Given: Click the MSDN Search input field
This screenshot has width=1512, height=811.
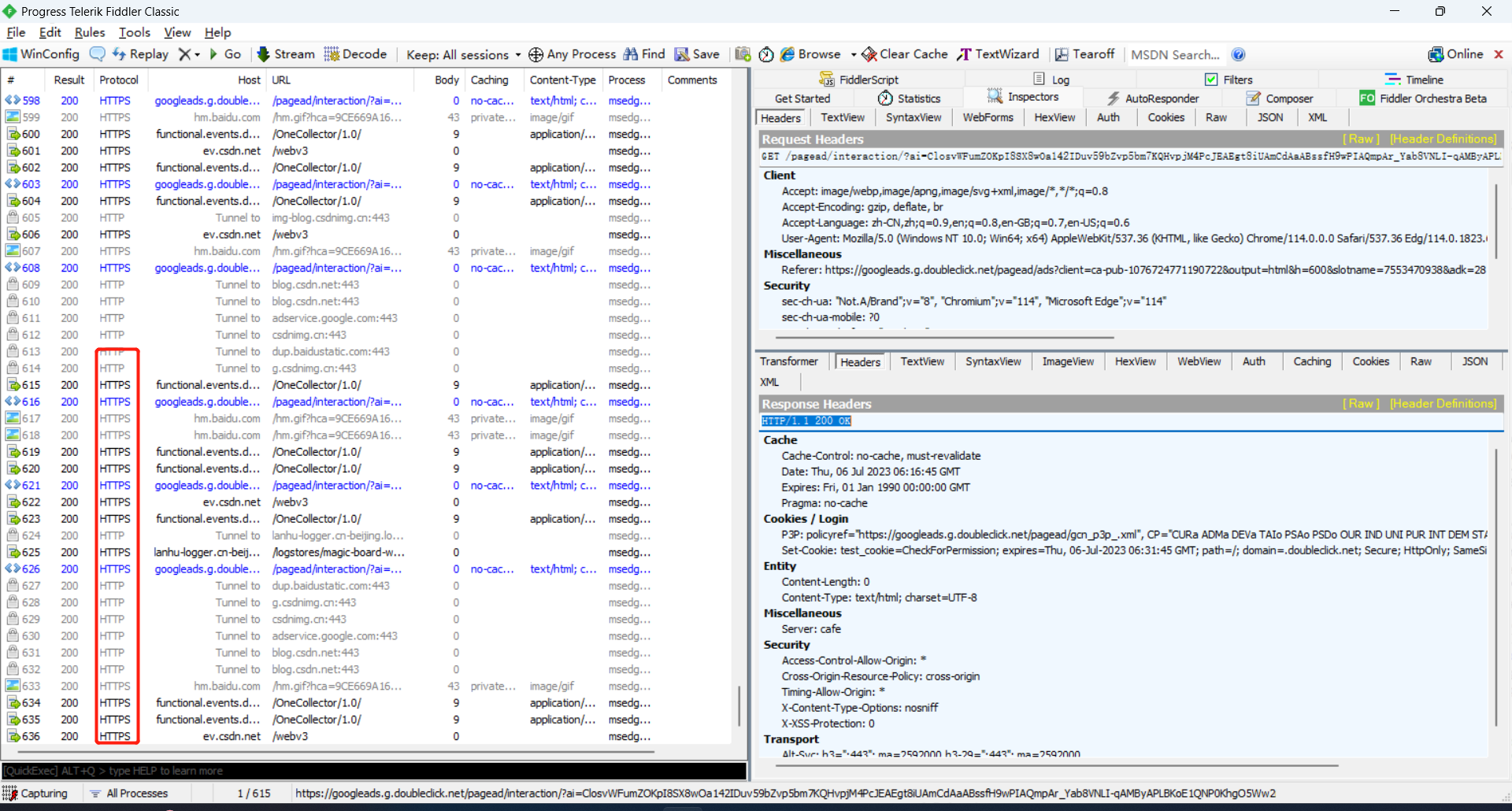Looking at the screenshot, I should [x=1175, y=54].
